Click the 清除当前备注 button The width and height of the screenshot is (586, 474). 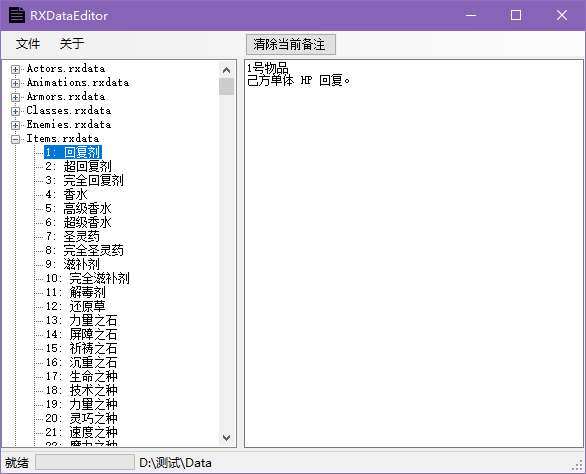pyautogui.click(x=291, y=44)
